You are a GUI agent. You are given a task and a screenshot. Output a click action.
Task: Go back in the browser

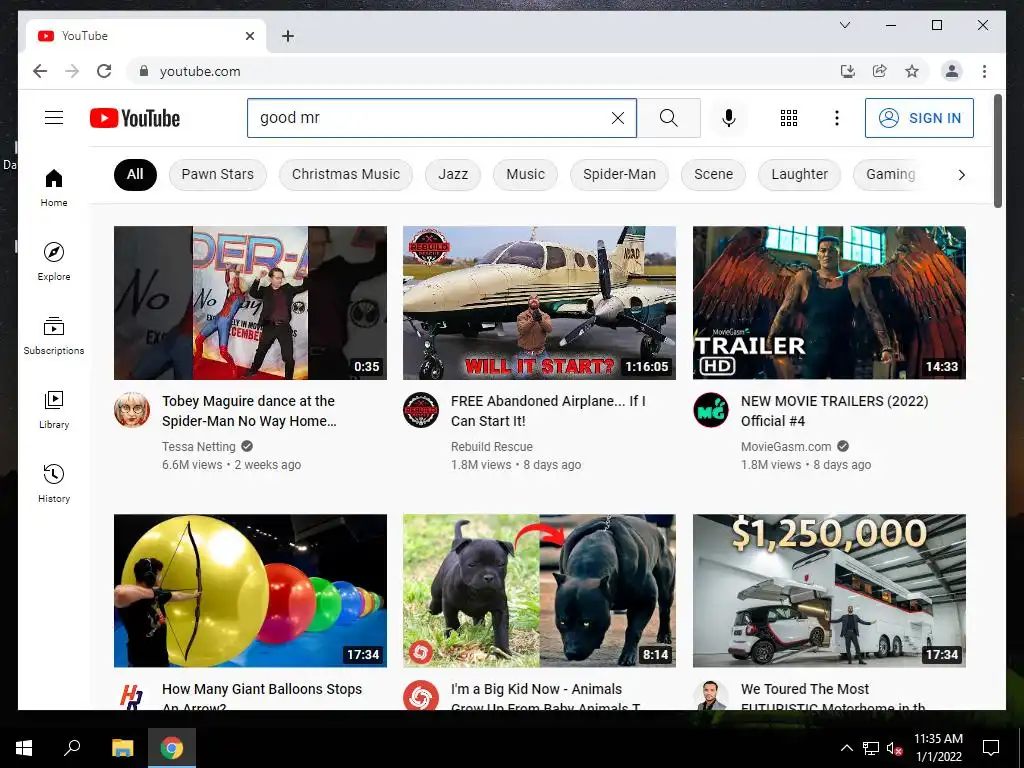40,71
